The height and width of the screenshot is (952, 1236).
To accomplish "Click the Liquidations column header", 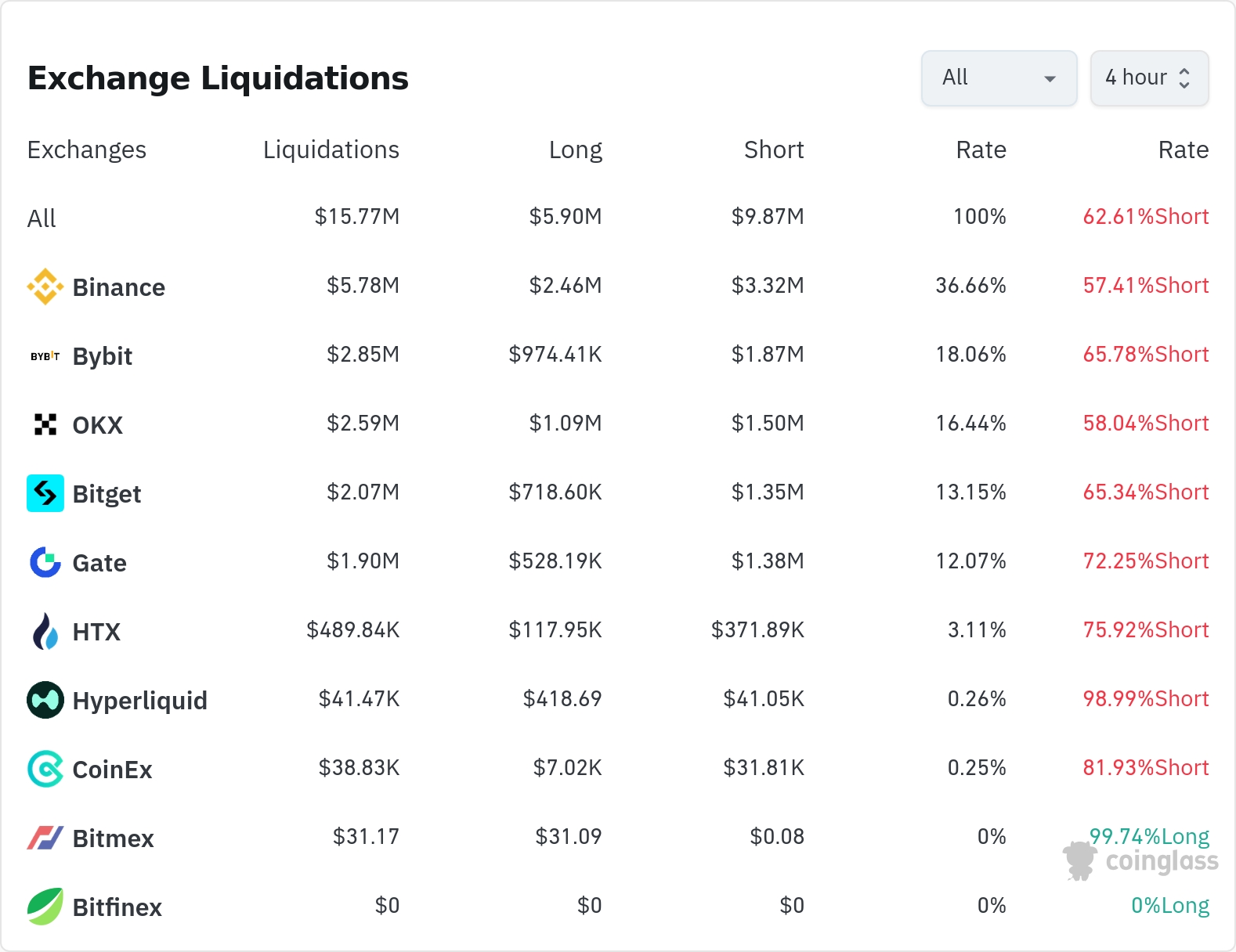I will (x=331, y=150).
